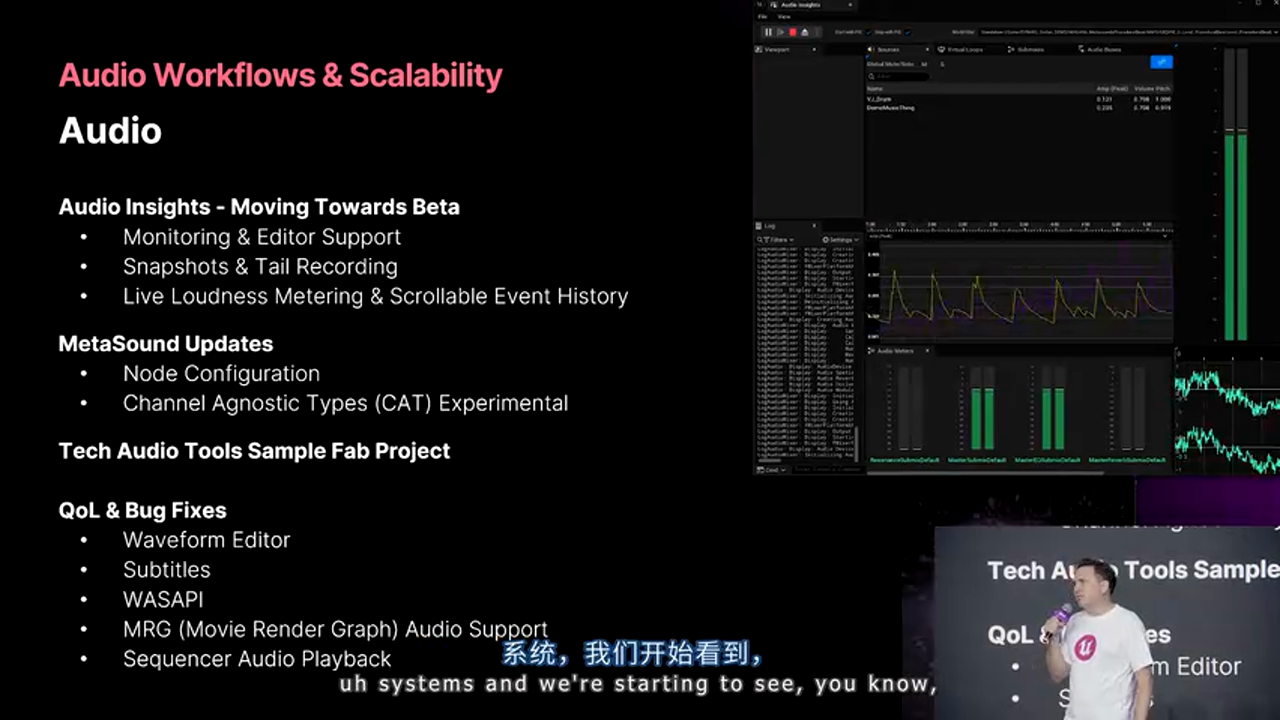1280x720 pixels.
Task: Open the Log Settings dropdown
Action: 839,240
